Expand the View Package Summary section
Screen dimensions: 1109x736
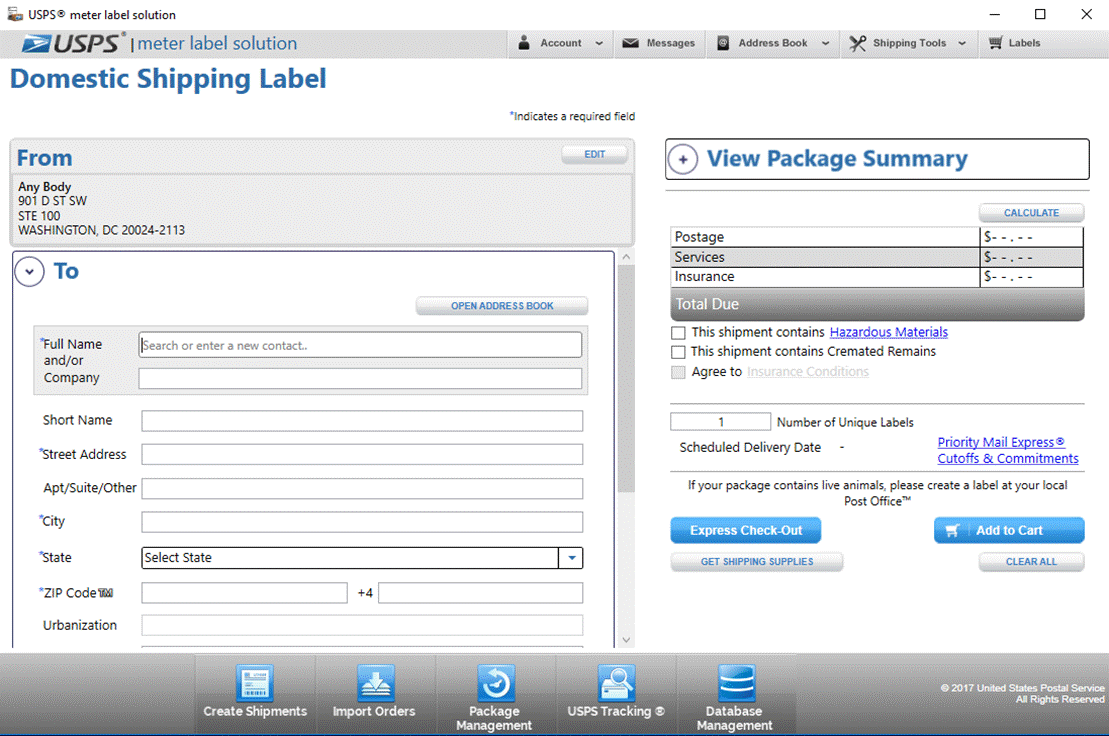click(x=683, y=159)
